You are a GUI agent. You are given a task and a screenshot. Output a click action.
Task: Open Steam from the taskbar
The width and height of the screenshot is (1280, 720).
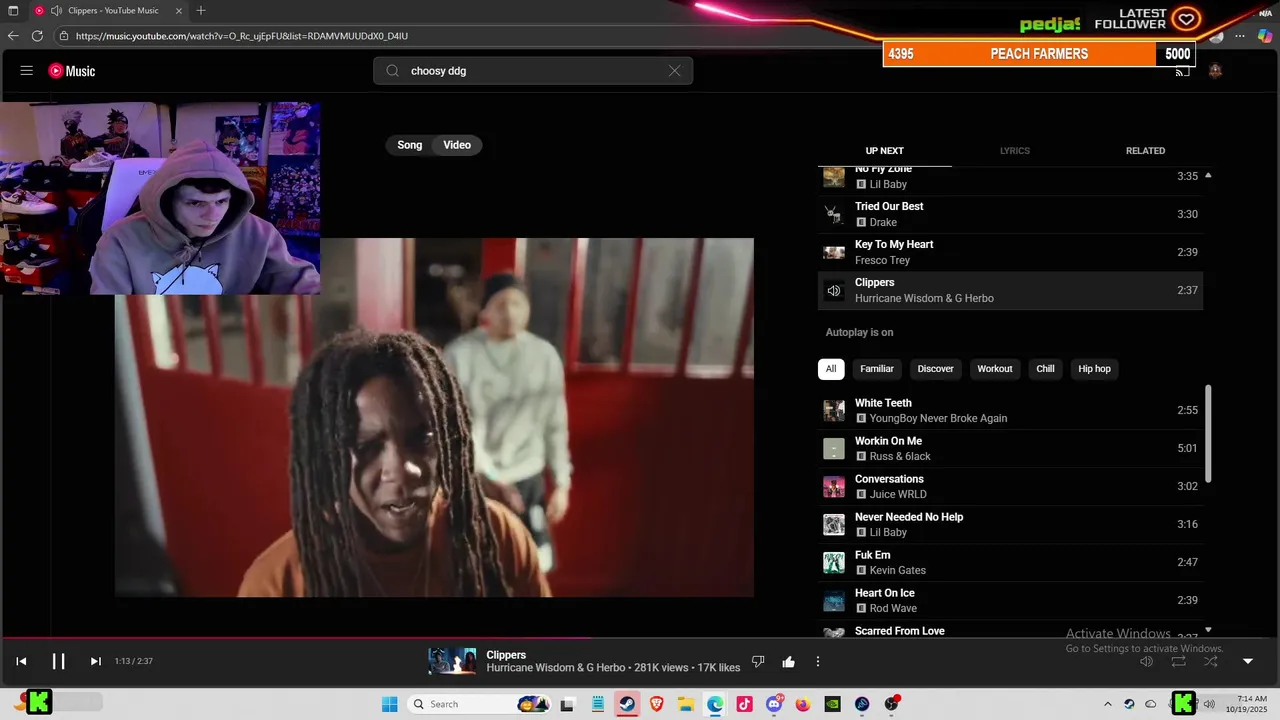(627, 704)
